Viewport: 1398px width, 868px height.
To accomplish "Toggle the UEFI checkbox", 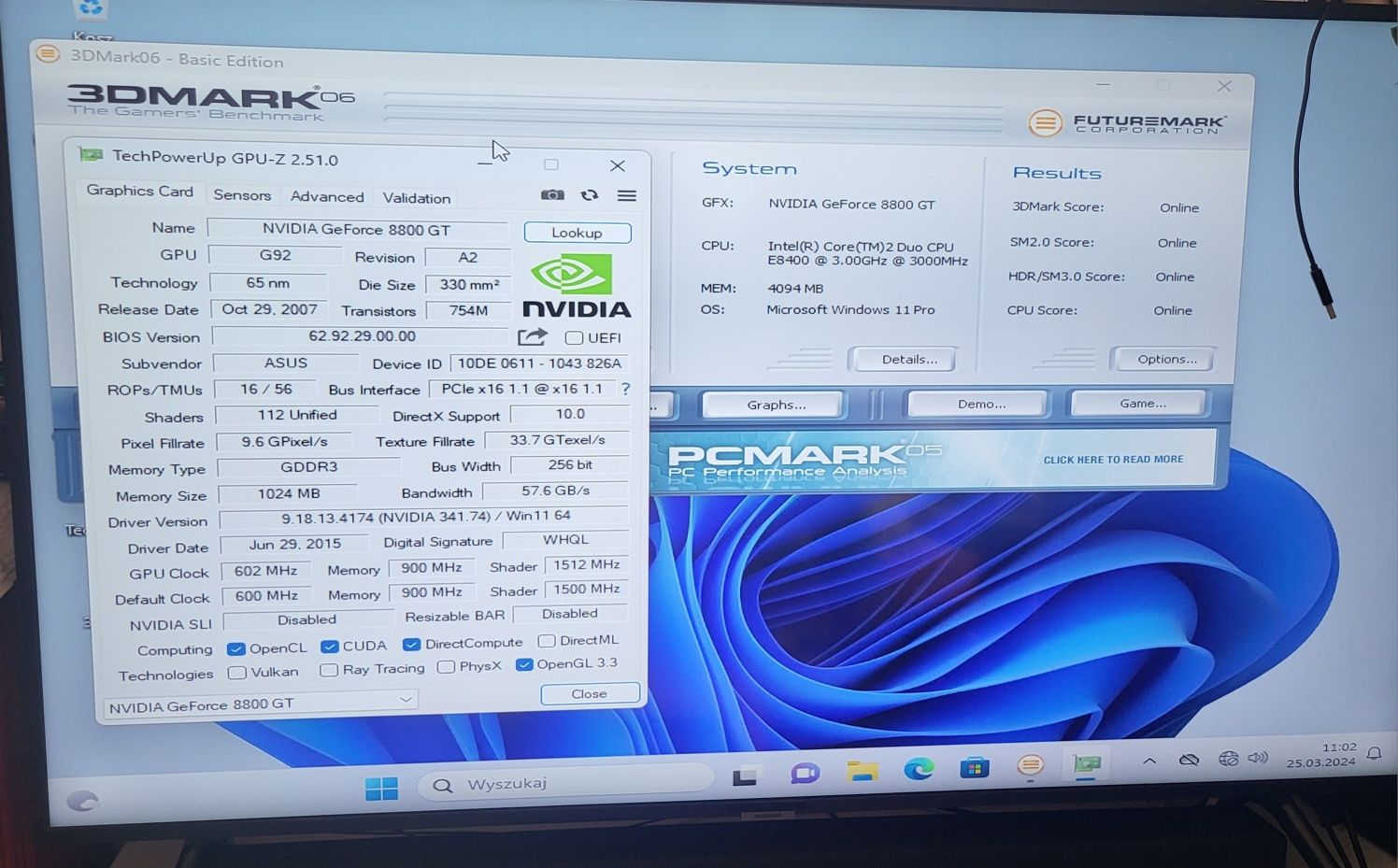I will 574,337.
